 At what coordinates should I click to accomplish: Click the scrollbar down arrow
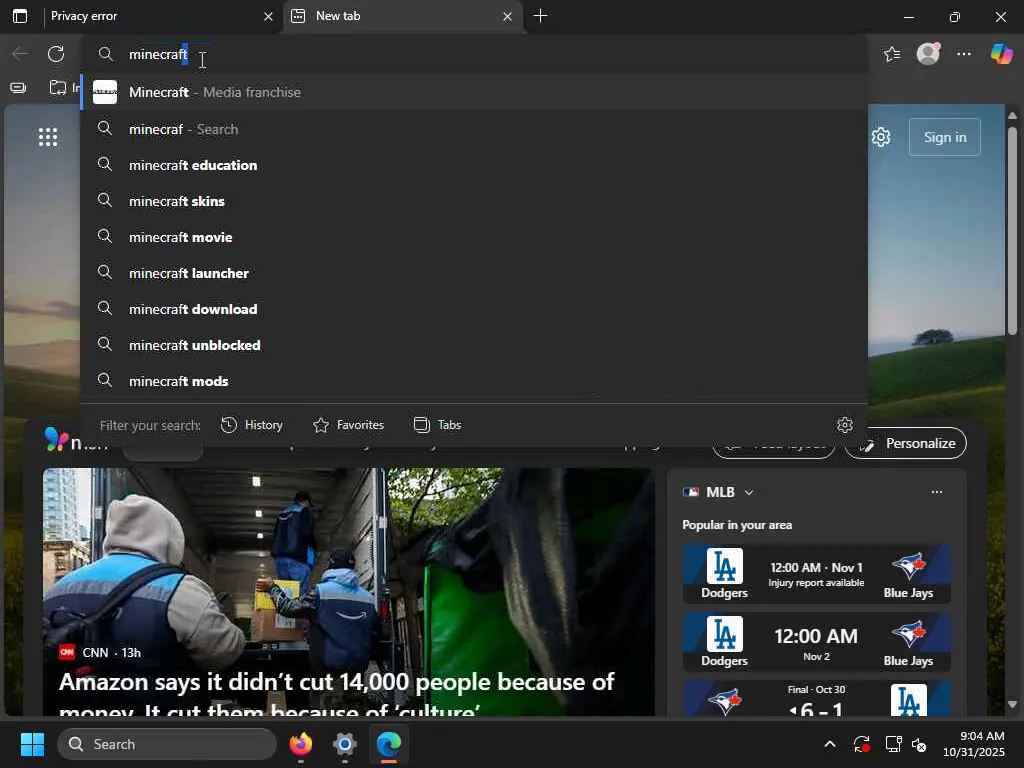[1012, 705]
